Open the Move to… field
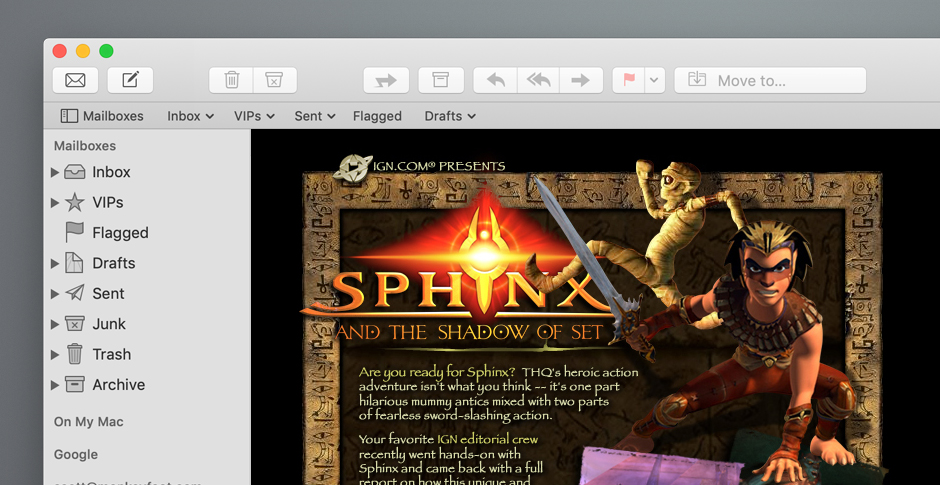The image size is (940, 485). pyautogui.click(x=770, y=80)
